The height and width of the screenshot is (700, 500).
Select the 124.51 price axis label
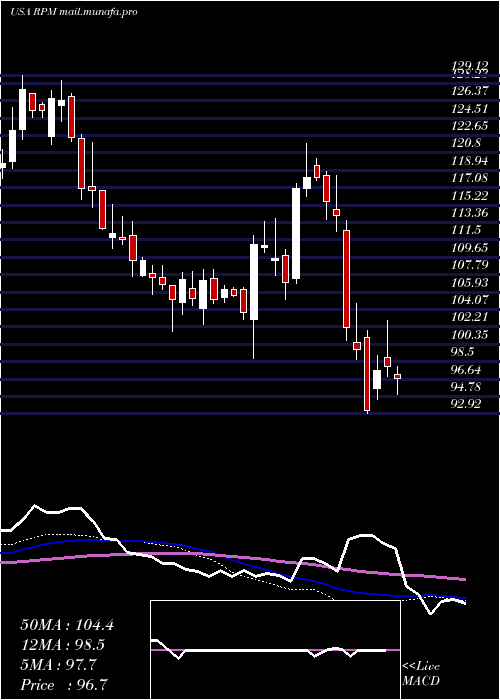point(469,108)
